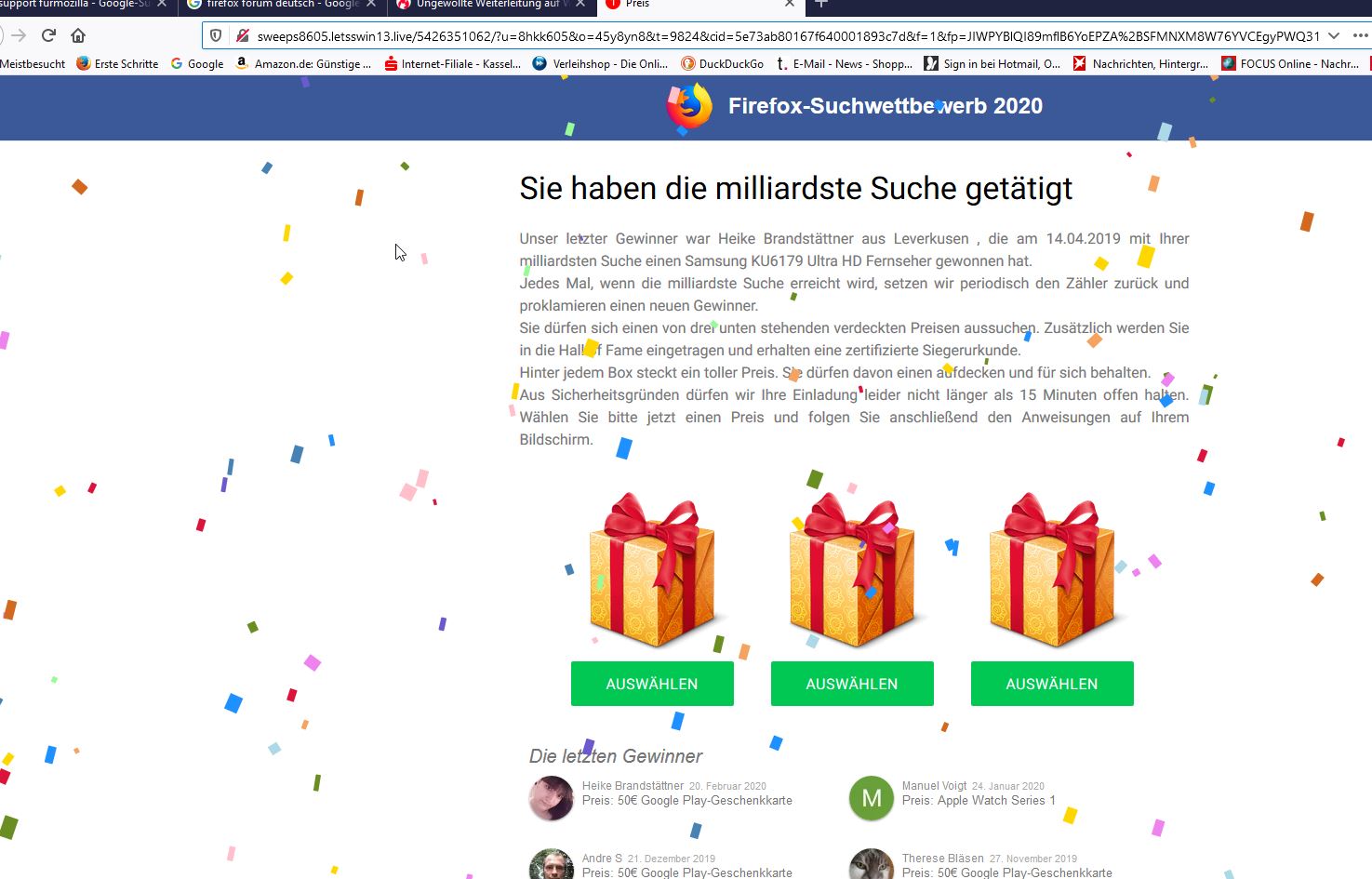Open the Amazon.de bookmark
This screenshot has width=1372, height=879.
tap(303, 64)
